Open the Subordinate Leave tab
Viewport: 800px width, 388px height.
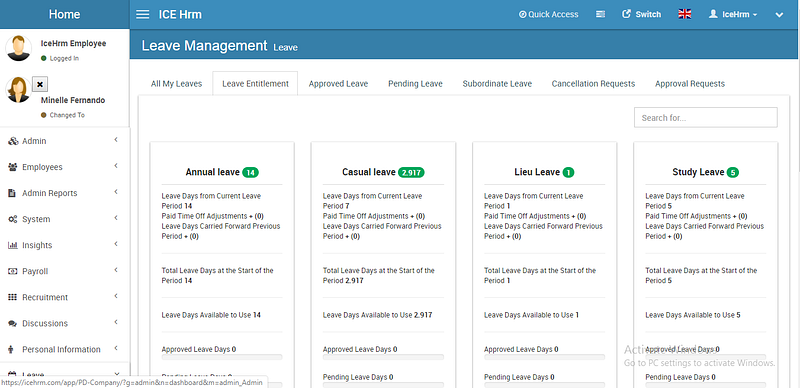point(497,84)
